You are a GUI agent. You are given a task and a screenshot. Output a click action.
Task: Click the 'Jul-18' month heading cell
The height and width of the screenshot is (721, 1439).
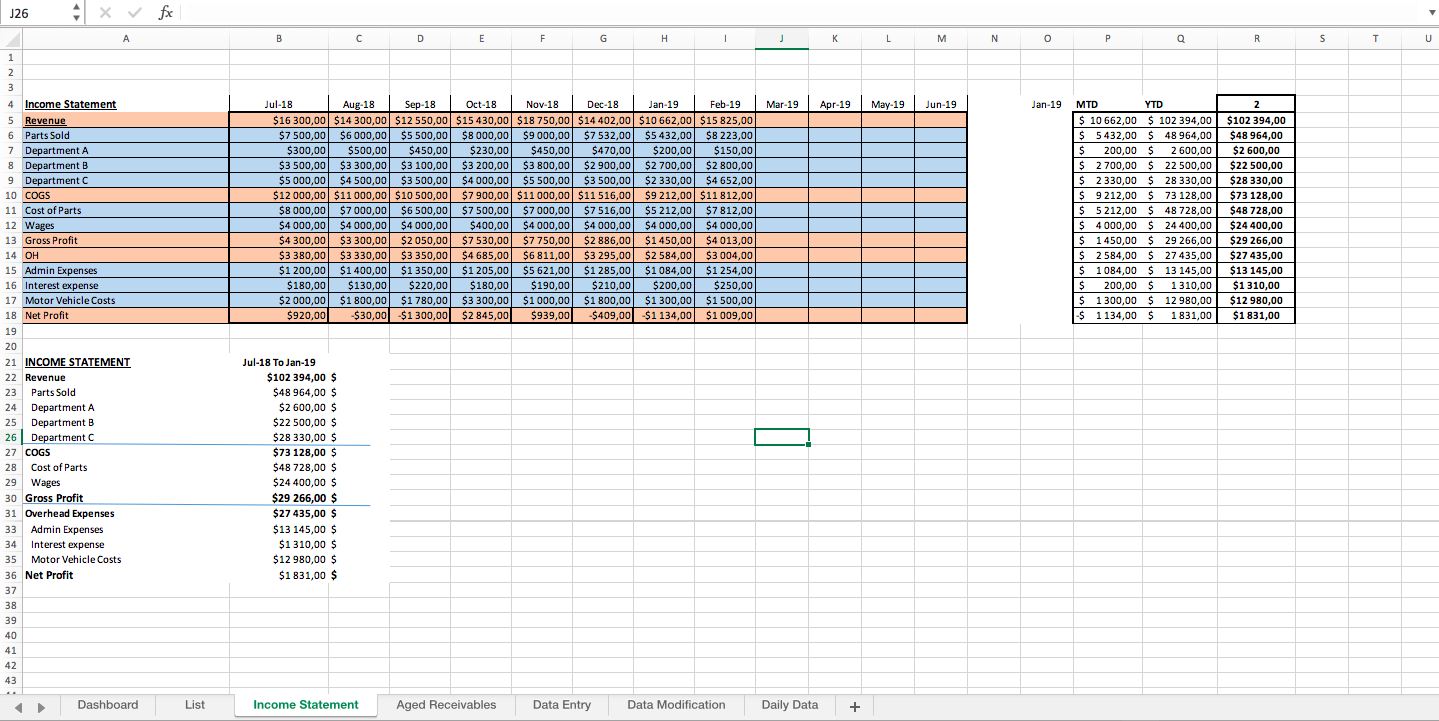tap(279, 104)
